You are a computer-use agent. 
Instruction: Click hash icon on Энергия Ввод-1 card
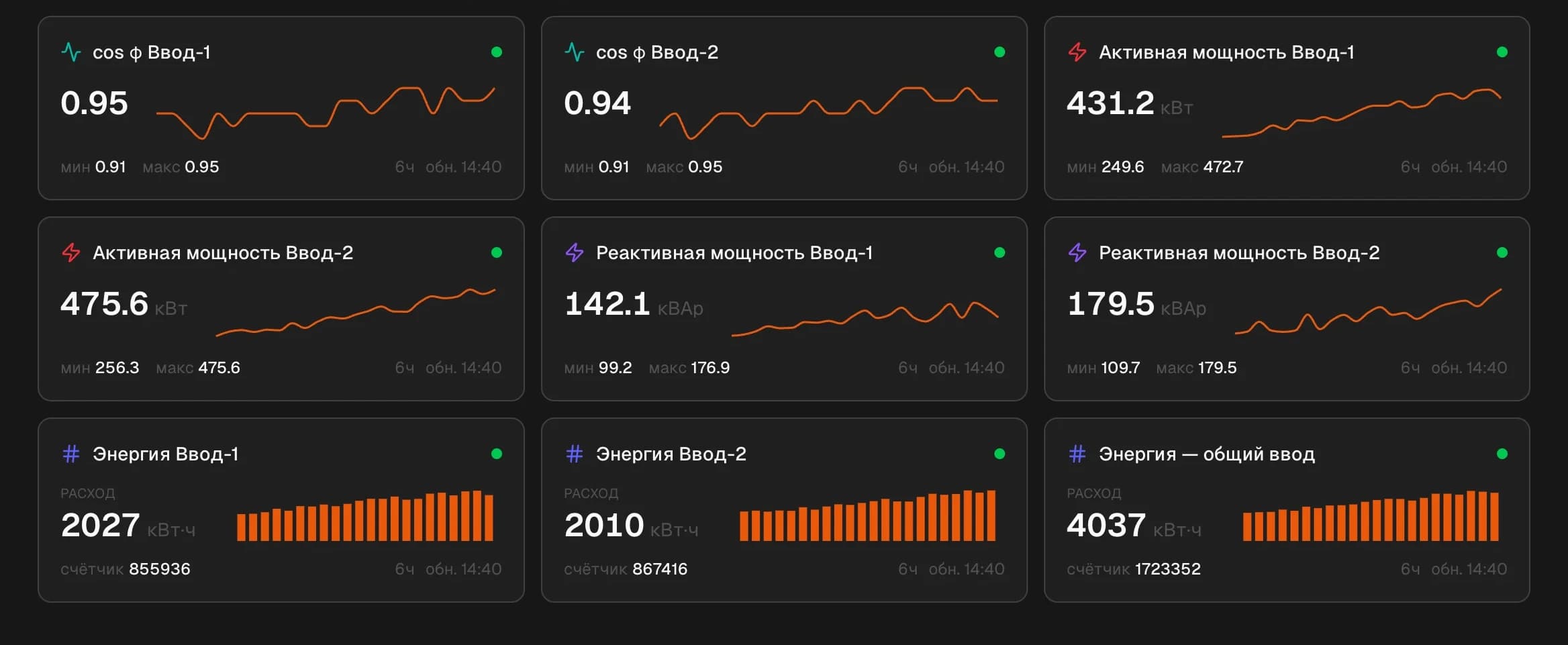pos(71,454)
